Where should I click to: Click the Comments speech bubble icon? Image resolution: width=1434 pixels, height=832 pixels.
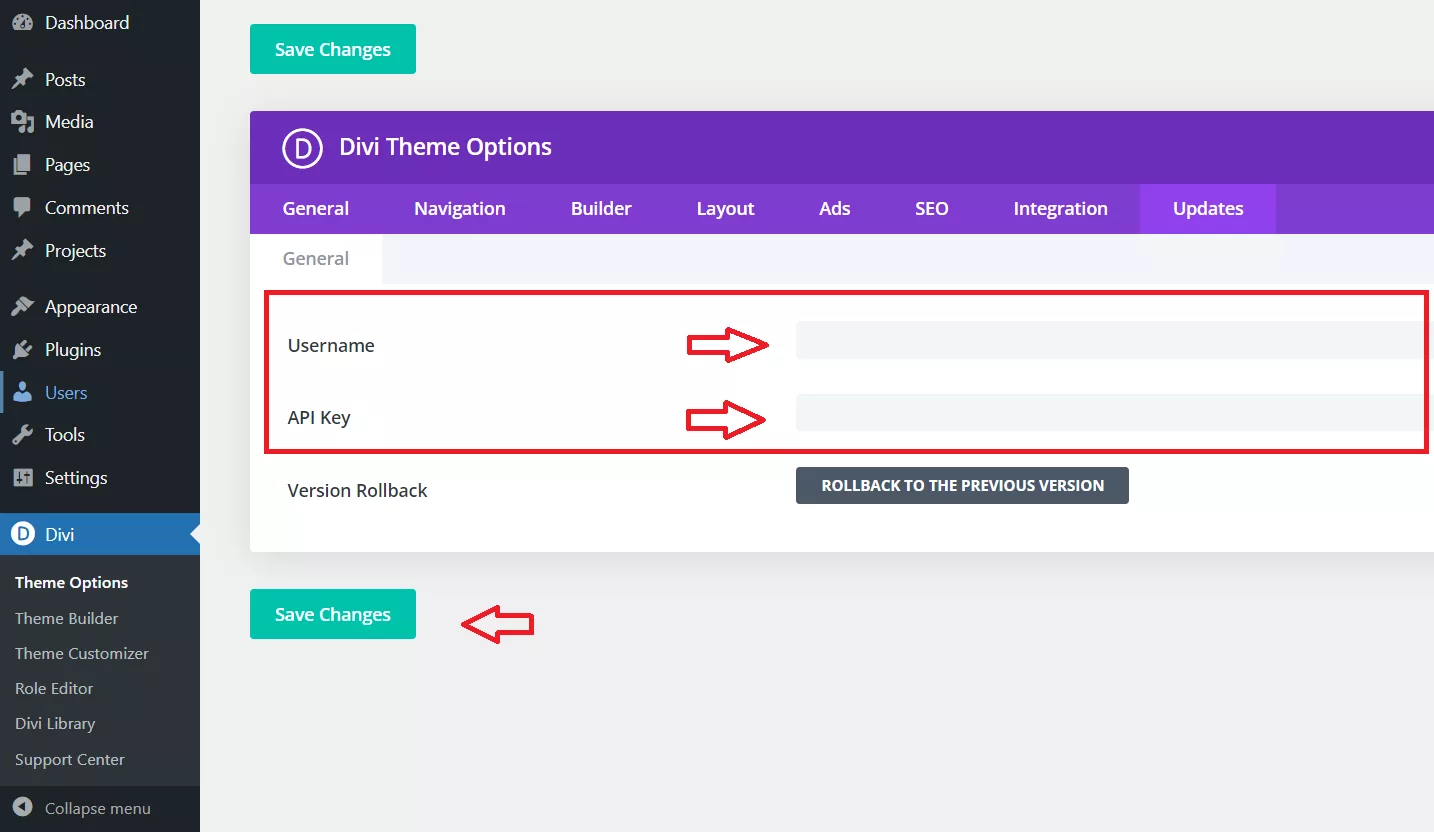pyautogui.click(x=22, y=208)
